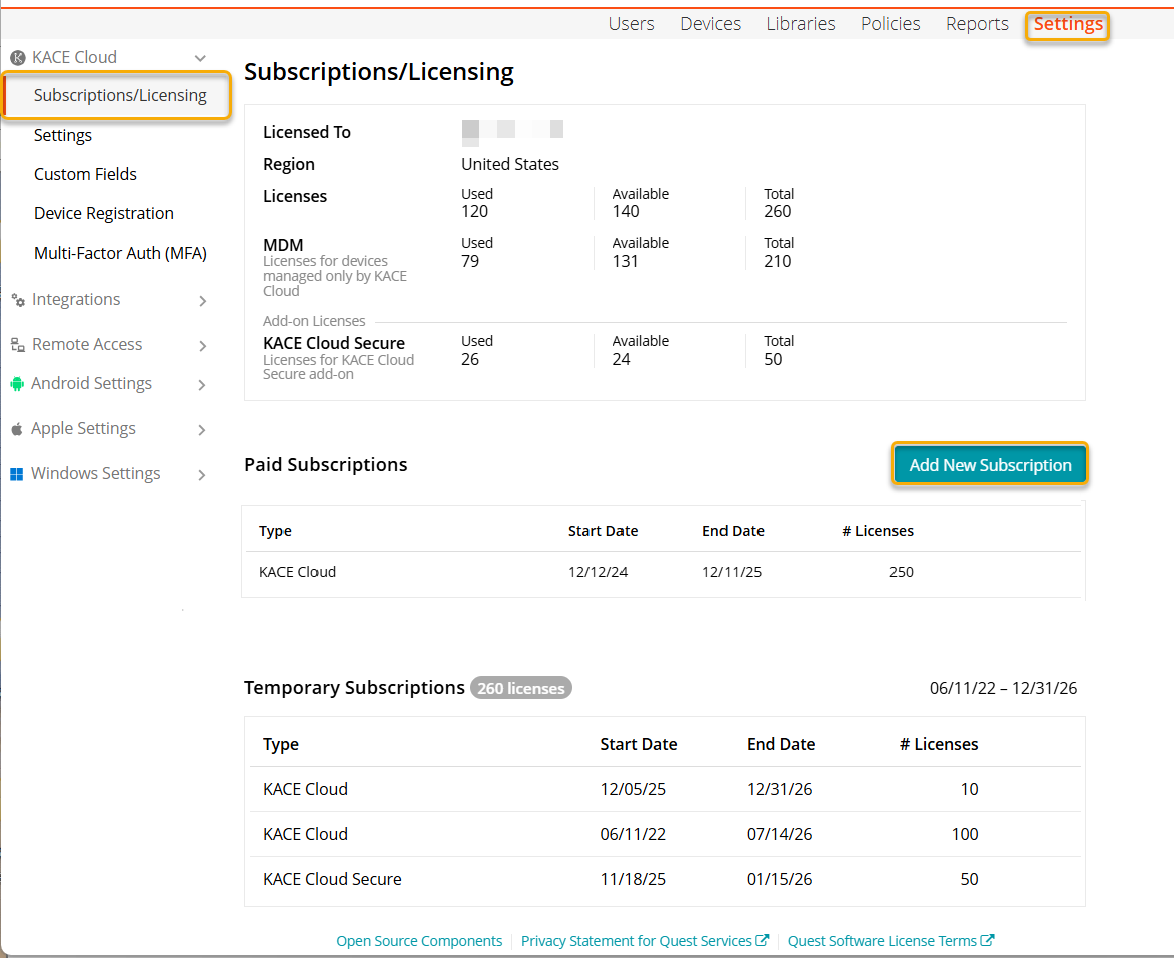The width and height of the screenshot is (1174, 958).
Task: Expand the Integrations section arrow
Action: point(202,301)
